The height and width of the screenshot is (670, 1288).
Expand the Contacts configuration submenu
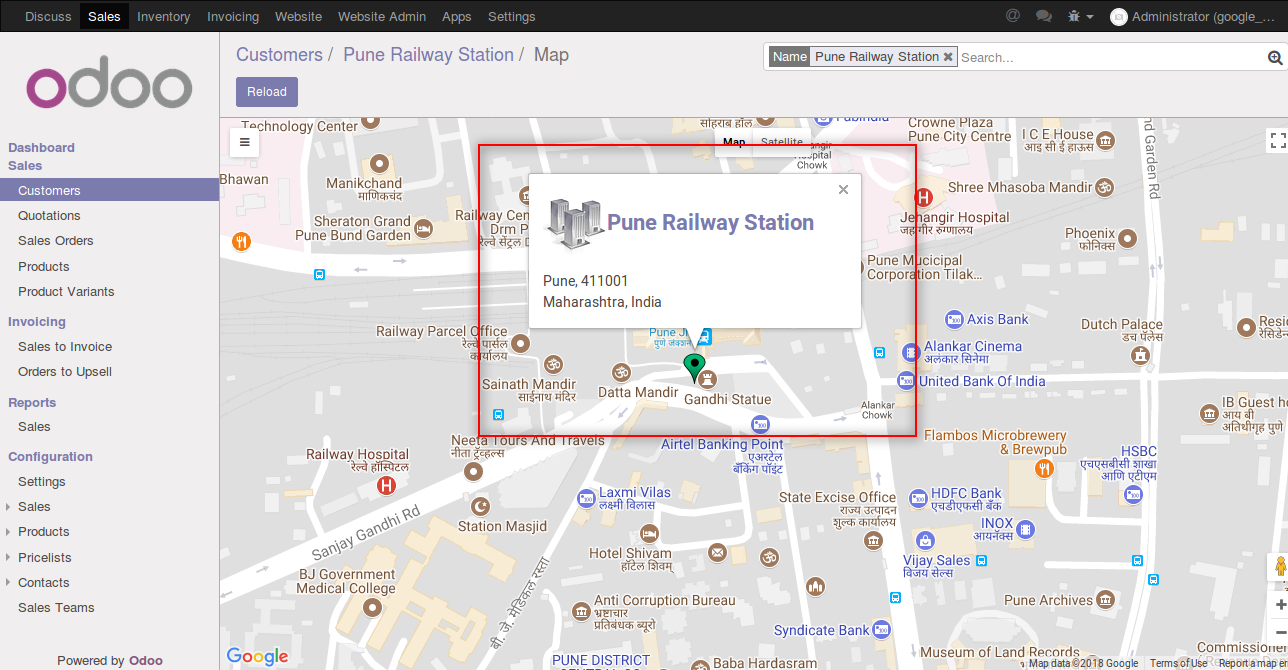pos(9,582)
